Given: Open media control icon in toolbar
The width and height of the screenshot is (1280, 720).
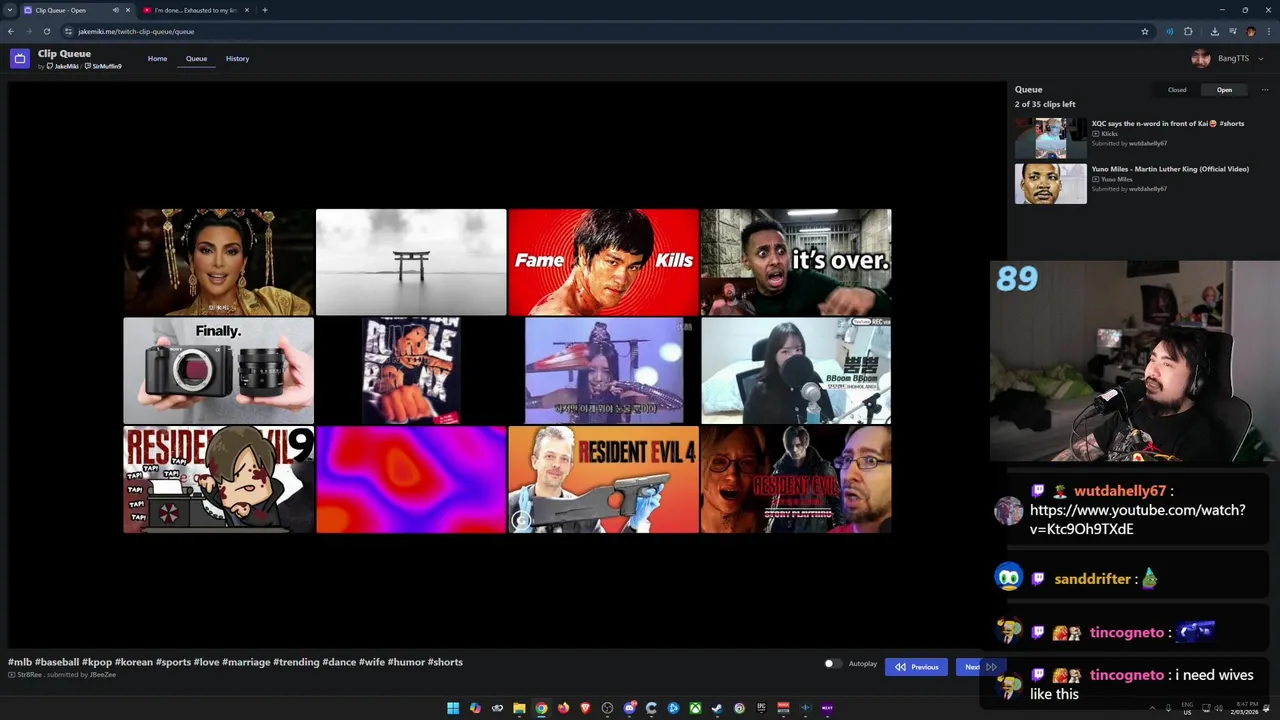Looking at the screenshot, I should tap(1232, 31).
